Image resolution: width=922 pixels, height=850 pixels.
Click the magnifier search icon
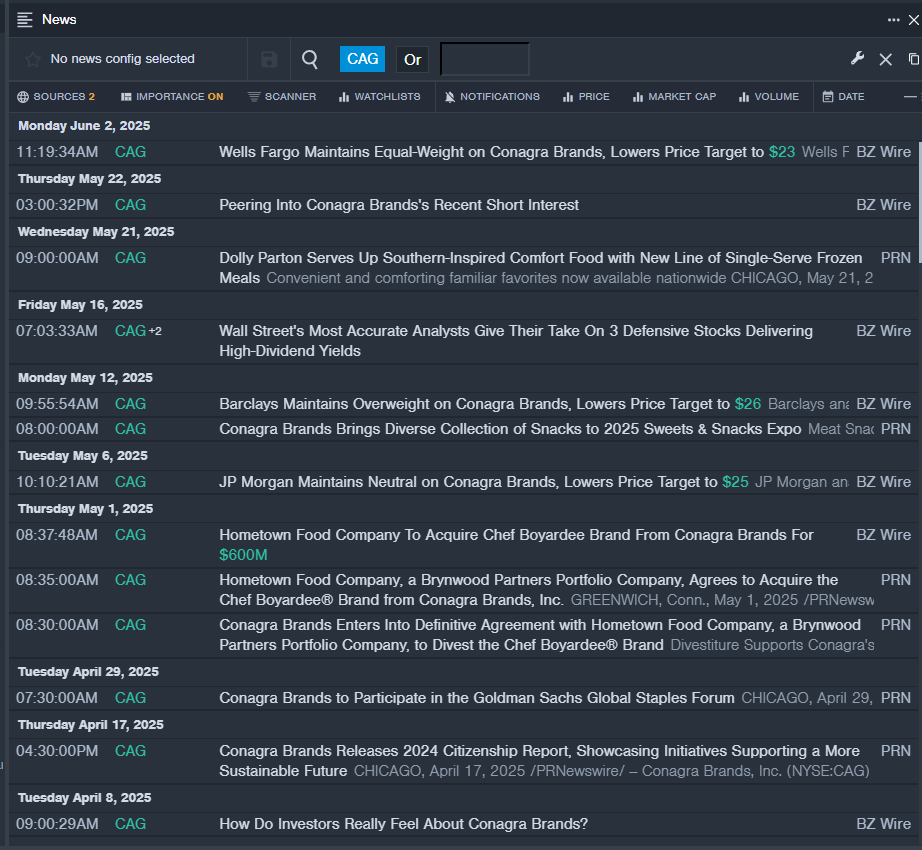pyautogui.click(x=310, y=59)
